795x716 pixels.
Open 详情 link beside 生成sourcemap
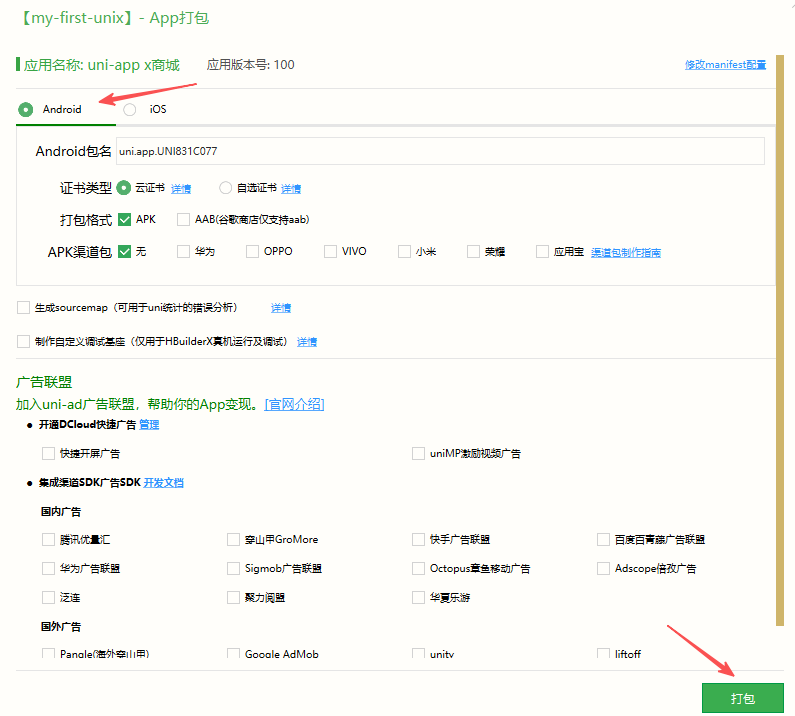click(281, 308)
